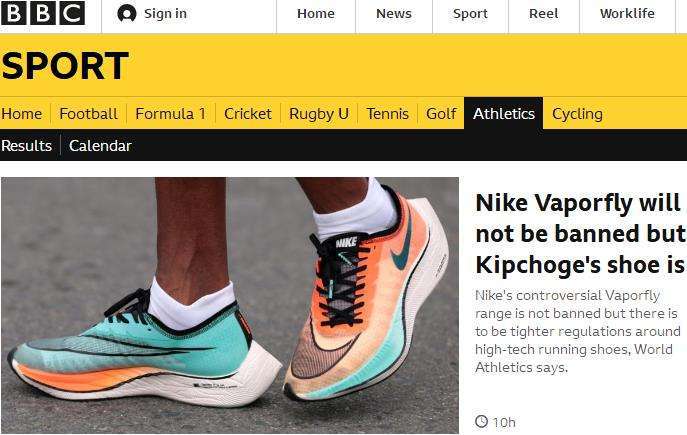Open the Nike running shoes article image

(x=230, y=305)
